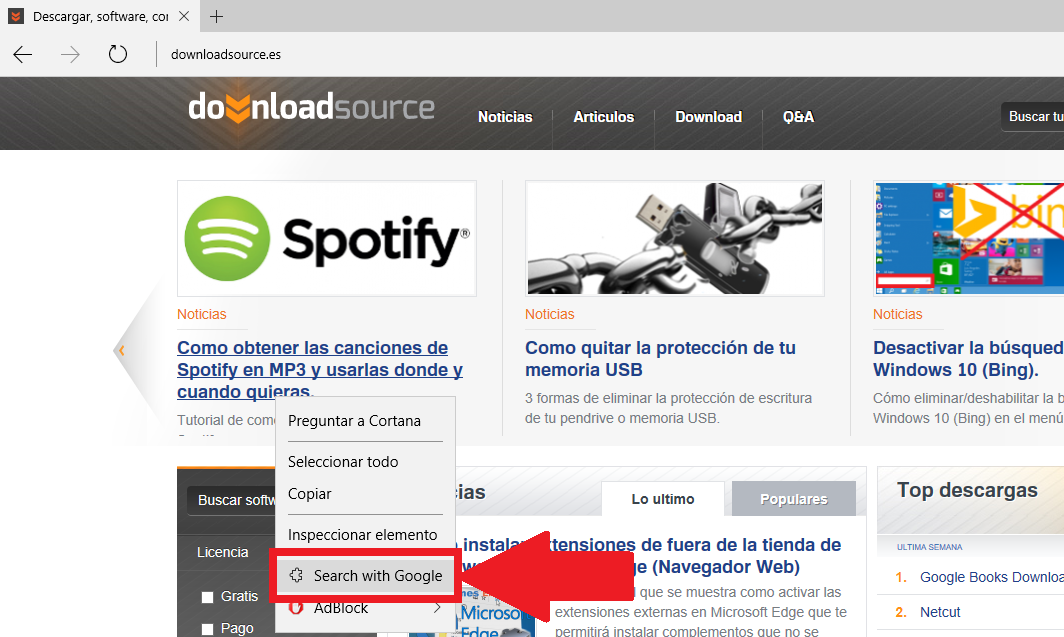Open the Noticias navigation item
Image resolution: width=1064 pixels, height=637 pixels.
(x=505, y=117)
